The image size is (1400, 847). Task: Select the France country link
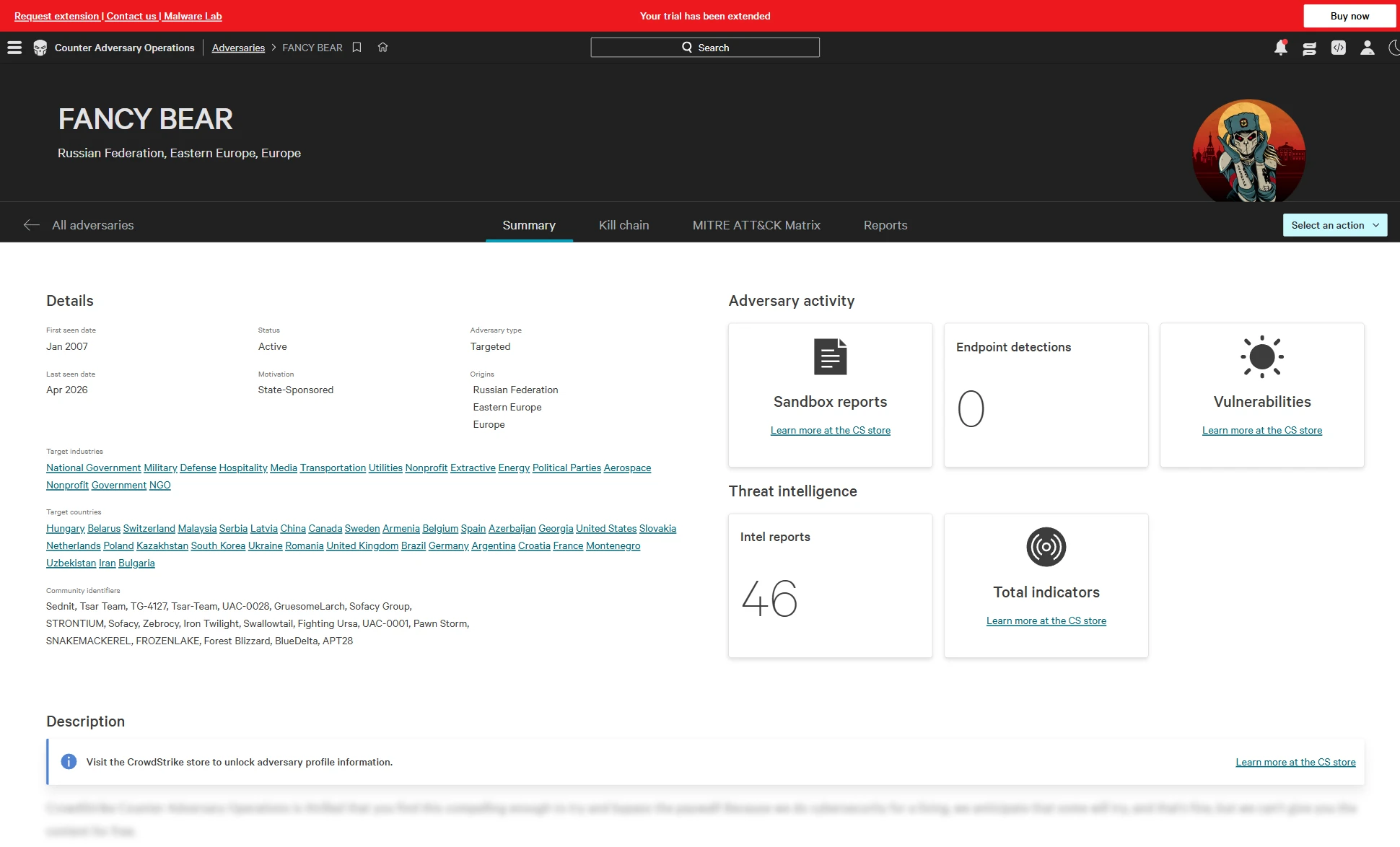pos(568,545)
